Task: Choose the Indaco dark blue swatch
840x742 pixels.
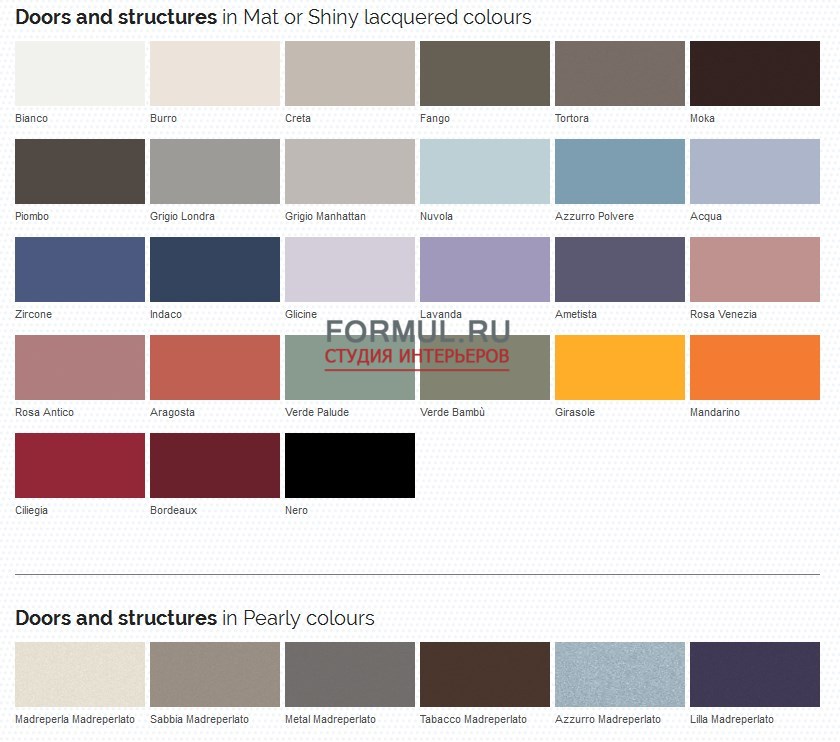Action: (x=215, y=269)
